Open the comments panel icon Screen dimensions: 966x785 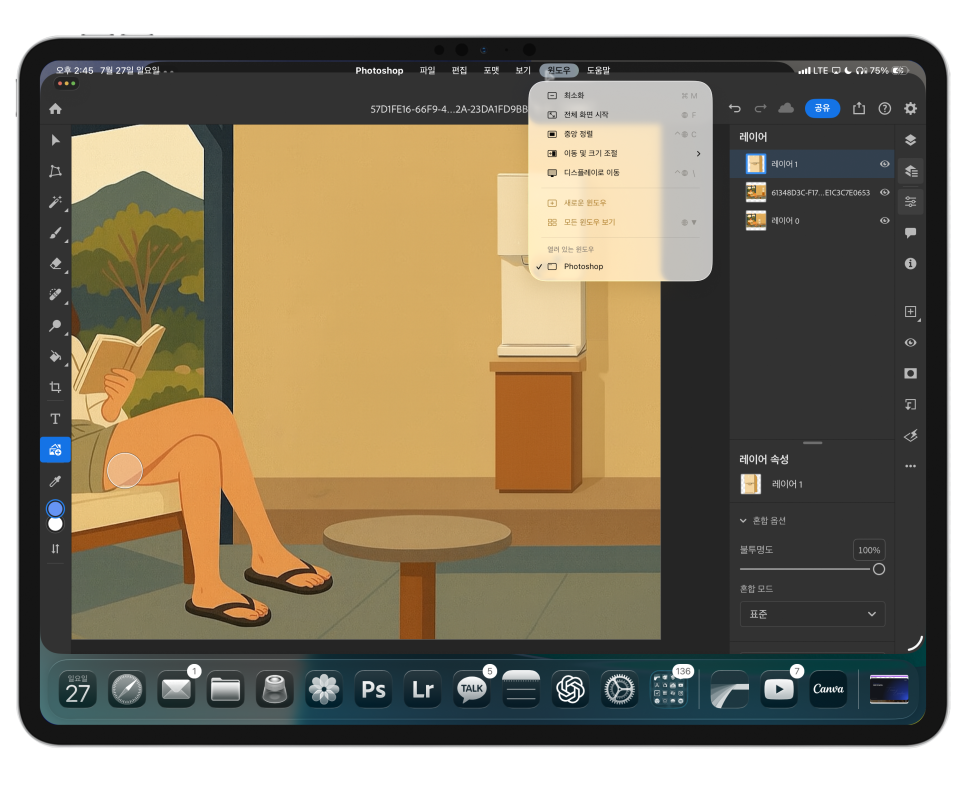(x=911, y=232)
